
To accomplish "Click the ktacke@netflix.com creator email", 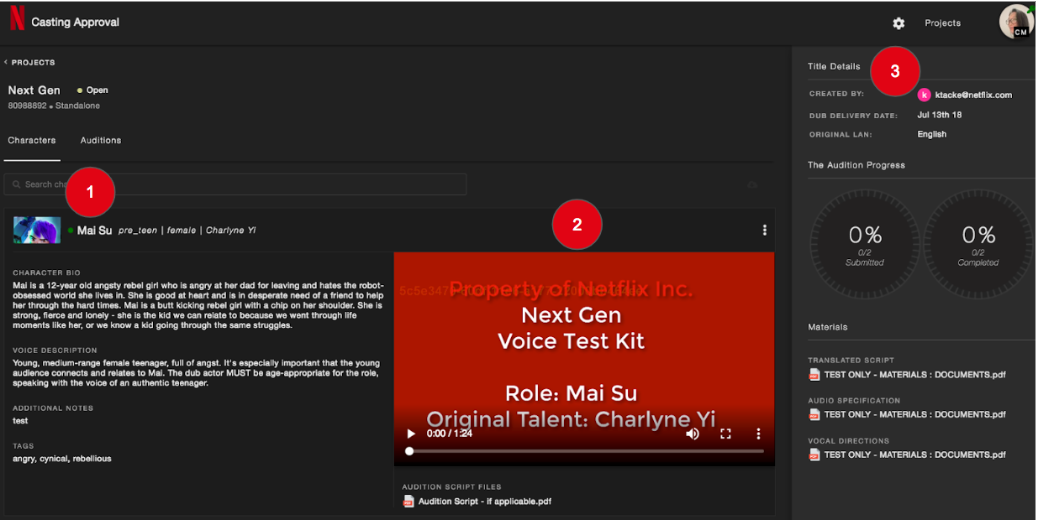I will click(x=973, y=95).
